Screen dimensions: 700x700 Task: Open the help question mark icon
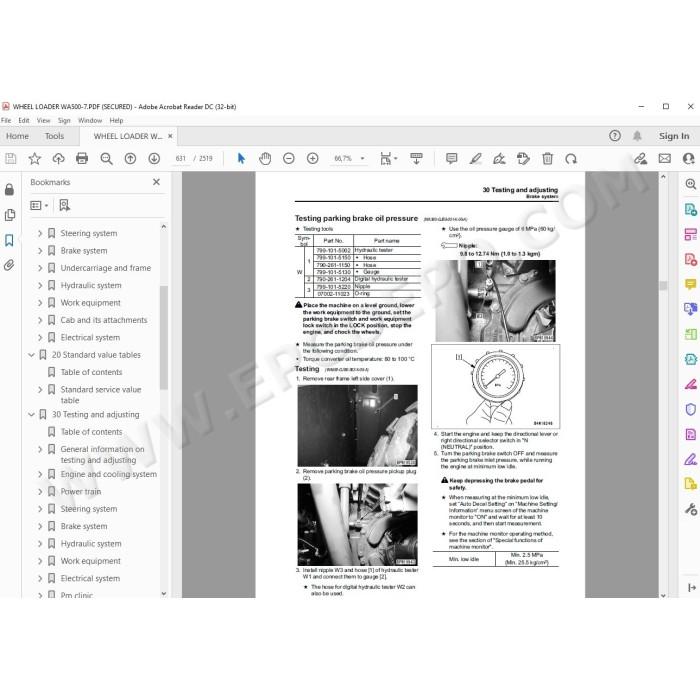coord(615,136)
